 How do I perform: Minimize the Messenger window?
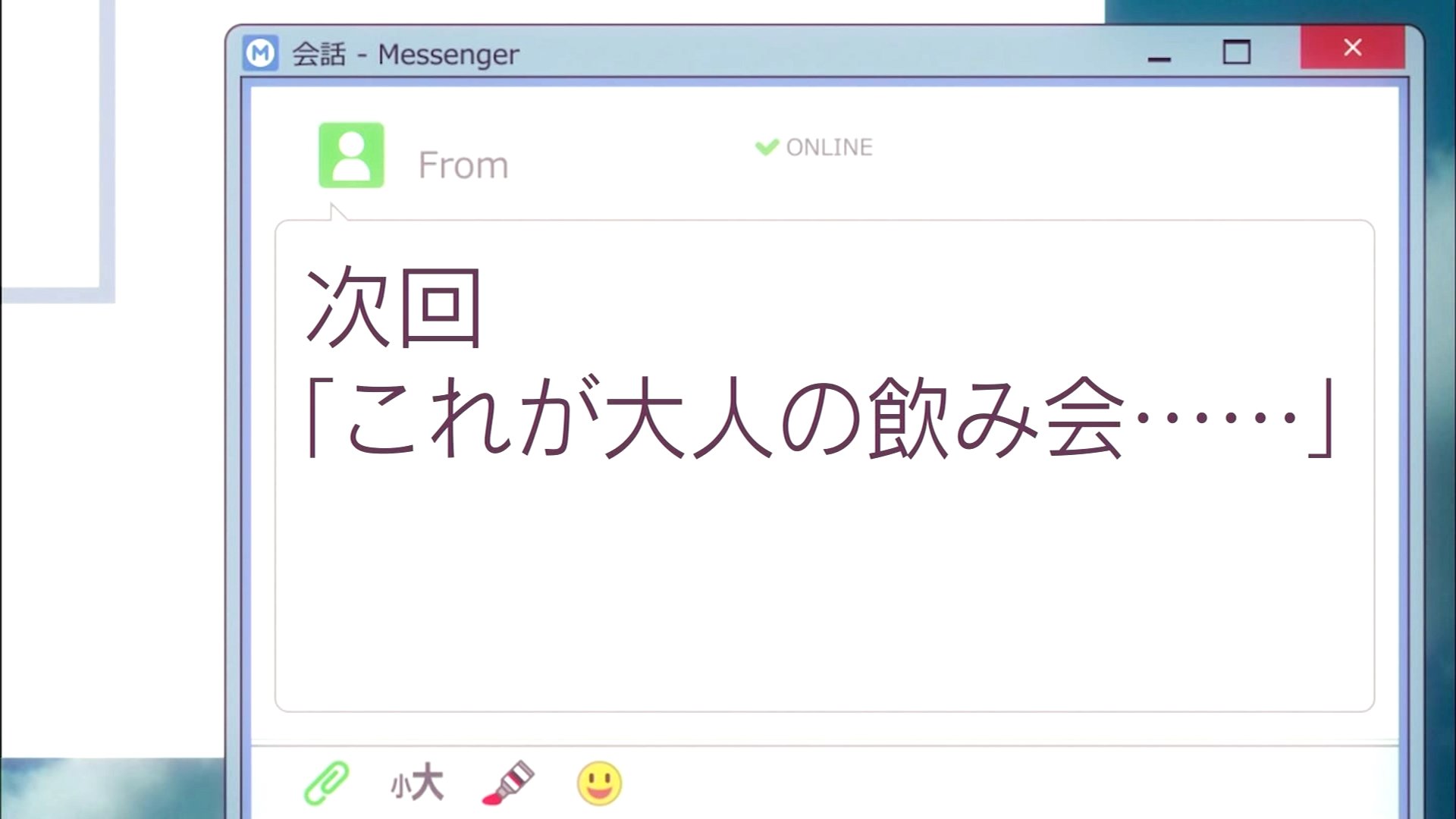click(1159, 53)
